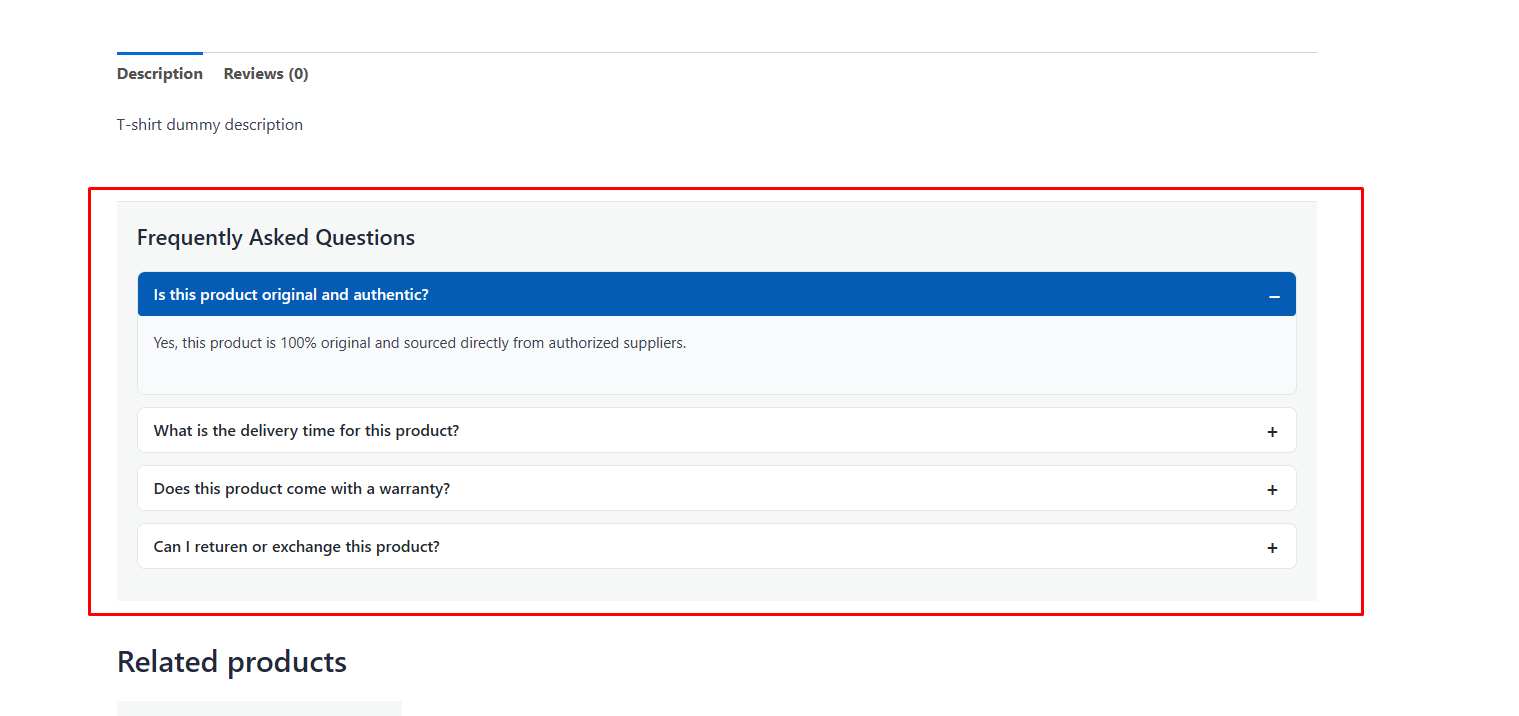Viewport: 1519px width, 716px height.
Task: Click the T-shirt description text
Action: pos(210,124)
